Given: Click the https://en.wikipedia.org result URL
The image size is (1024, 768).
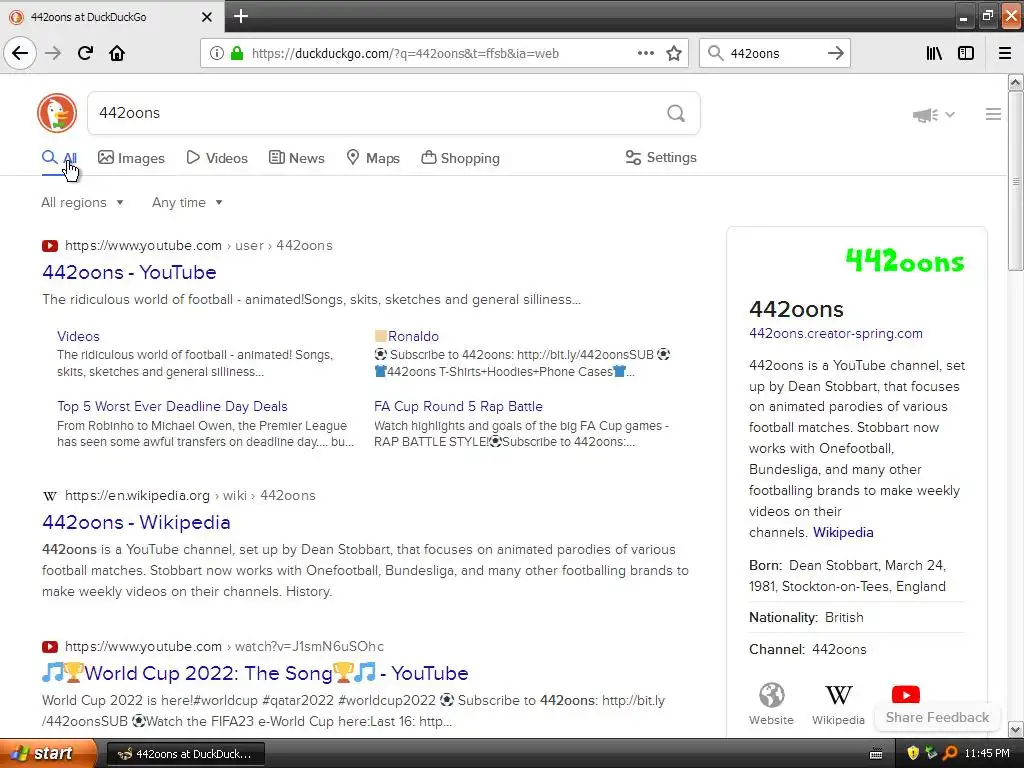Looking at the screenshot, I should [137, 496].
